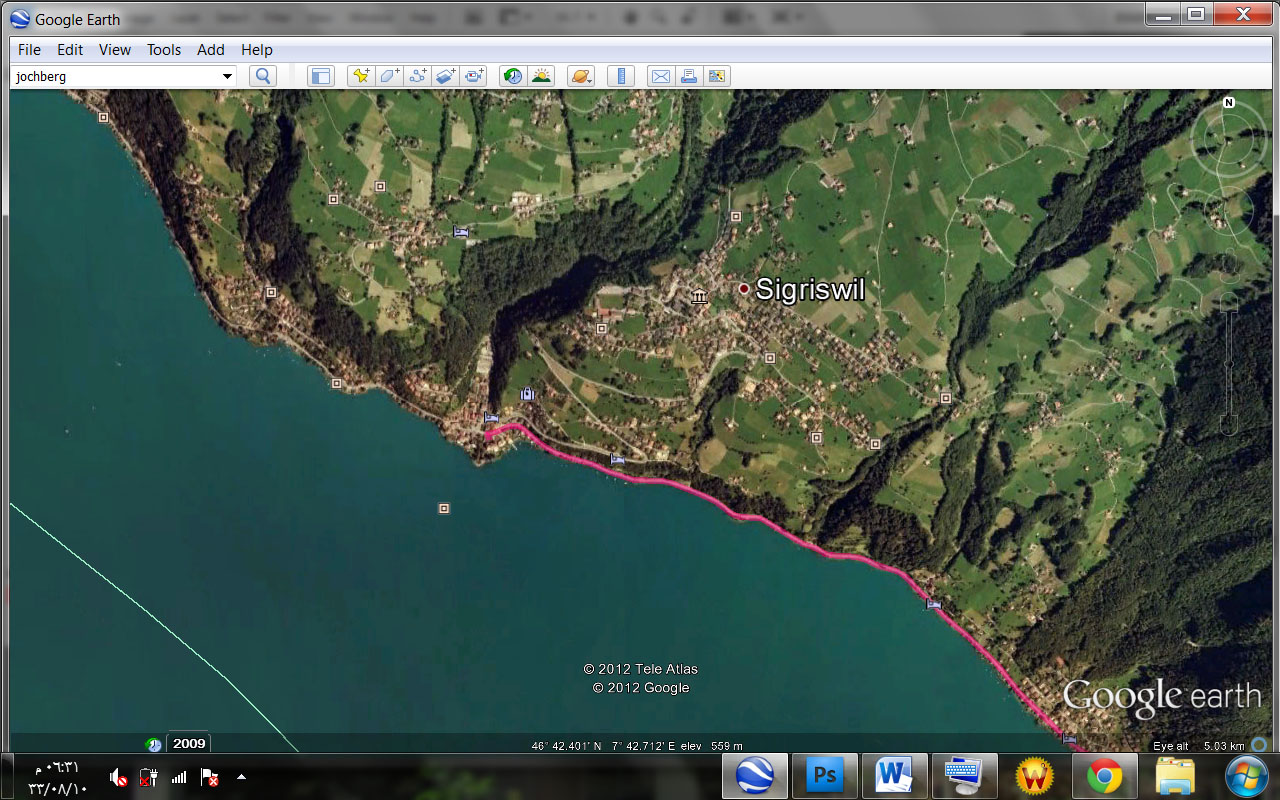The width and height of the screenshot is (1280, 800).
Task: Open the Add menu
Action: coord(210,50)
